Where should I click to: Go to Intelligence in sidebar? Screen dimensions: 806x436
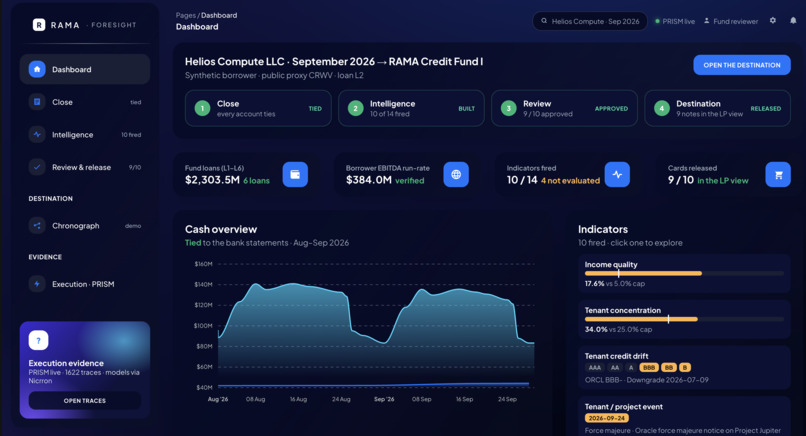point(85,135)
